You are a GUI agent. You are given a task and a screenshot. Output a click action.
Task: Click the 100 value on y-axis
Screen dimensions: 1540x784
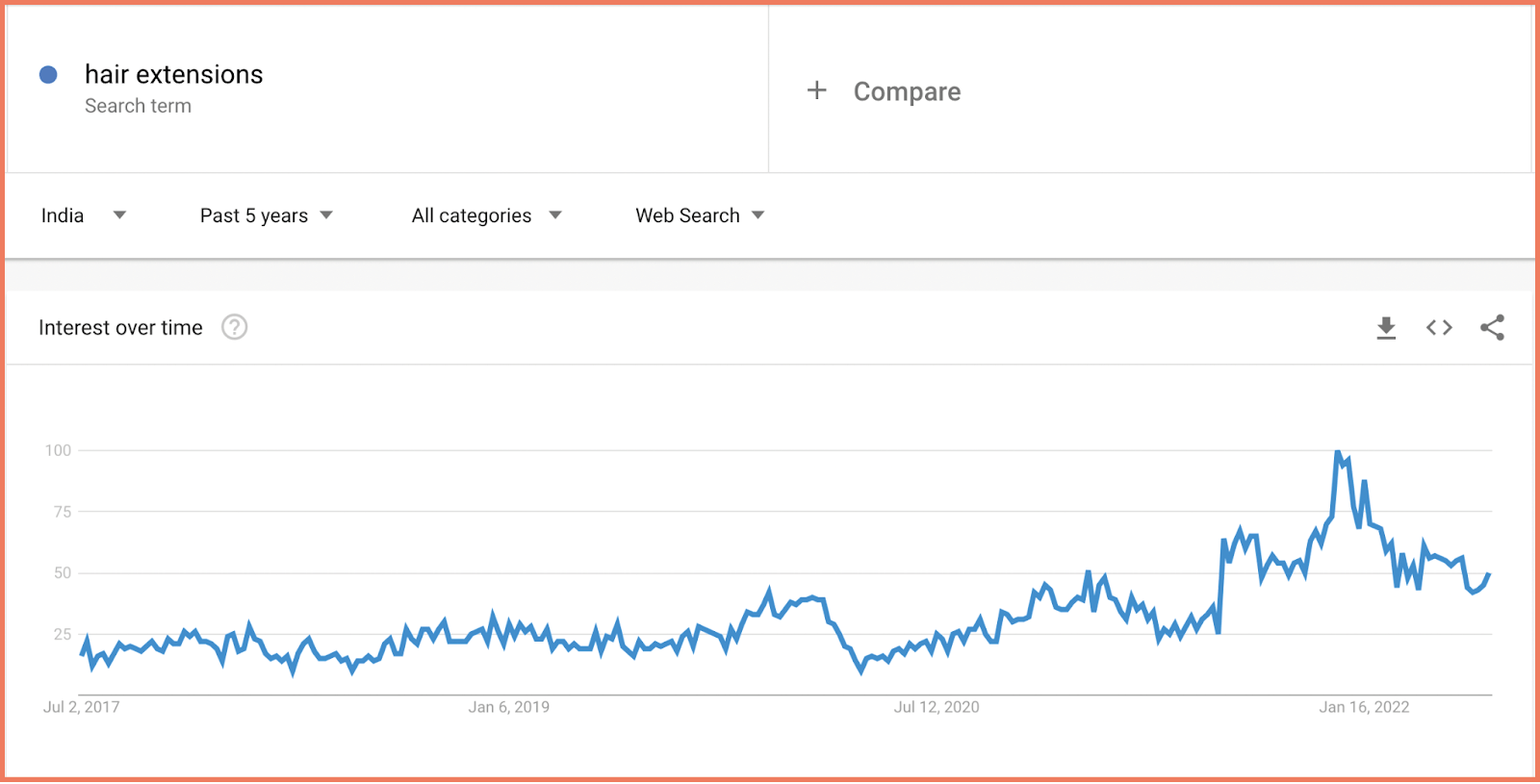[59, 450]
